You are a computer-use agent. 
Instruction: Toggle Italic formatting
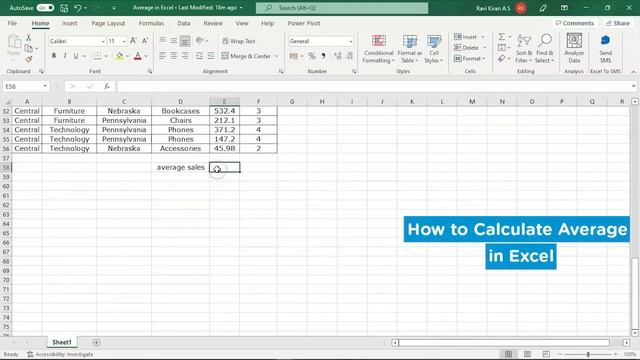(x=64, y=56)
